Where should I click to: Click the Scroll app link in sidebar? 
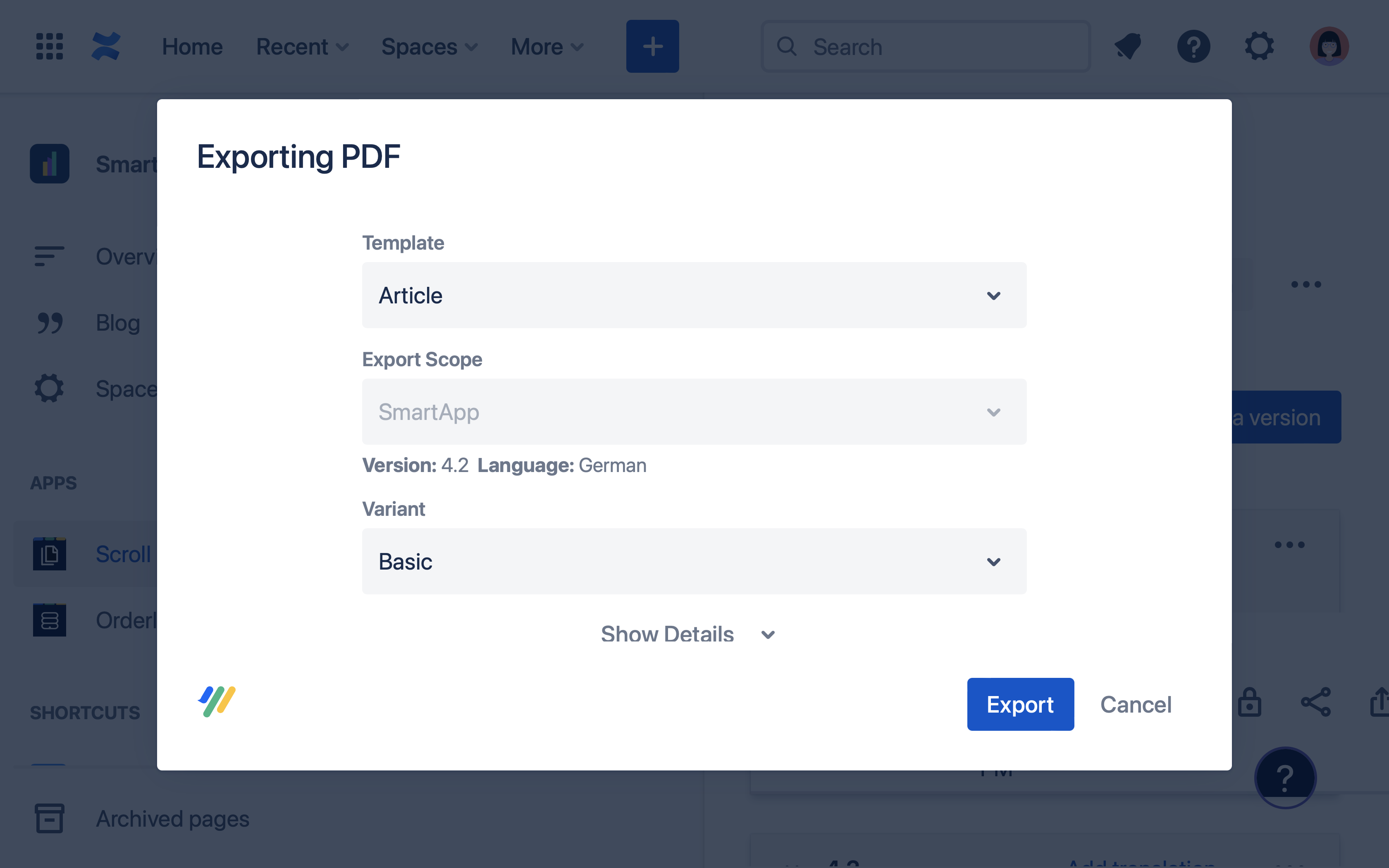point(124,554)
